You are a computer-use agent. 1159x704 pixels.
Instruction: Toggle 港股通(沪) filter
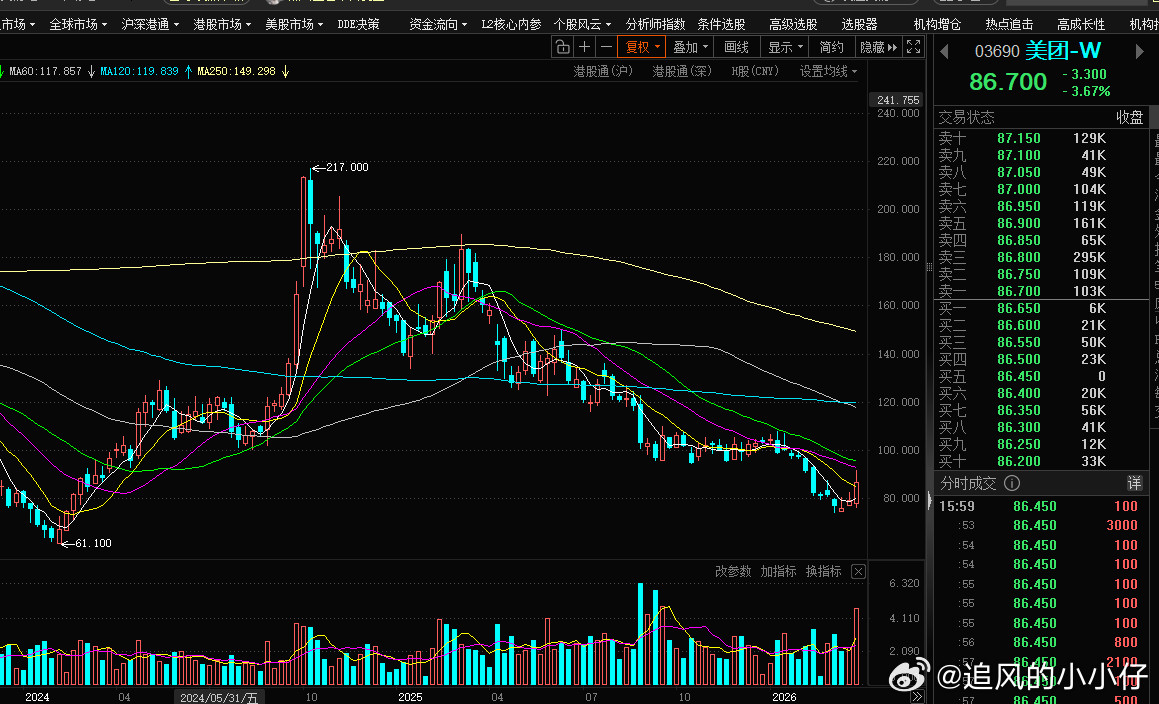[603, 72]
